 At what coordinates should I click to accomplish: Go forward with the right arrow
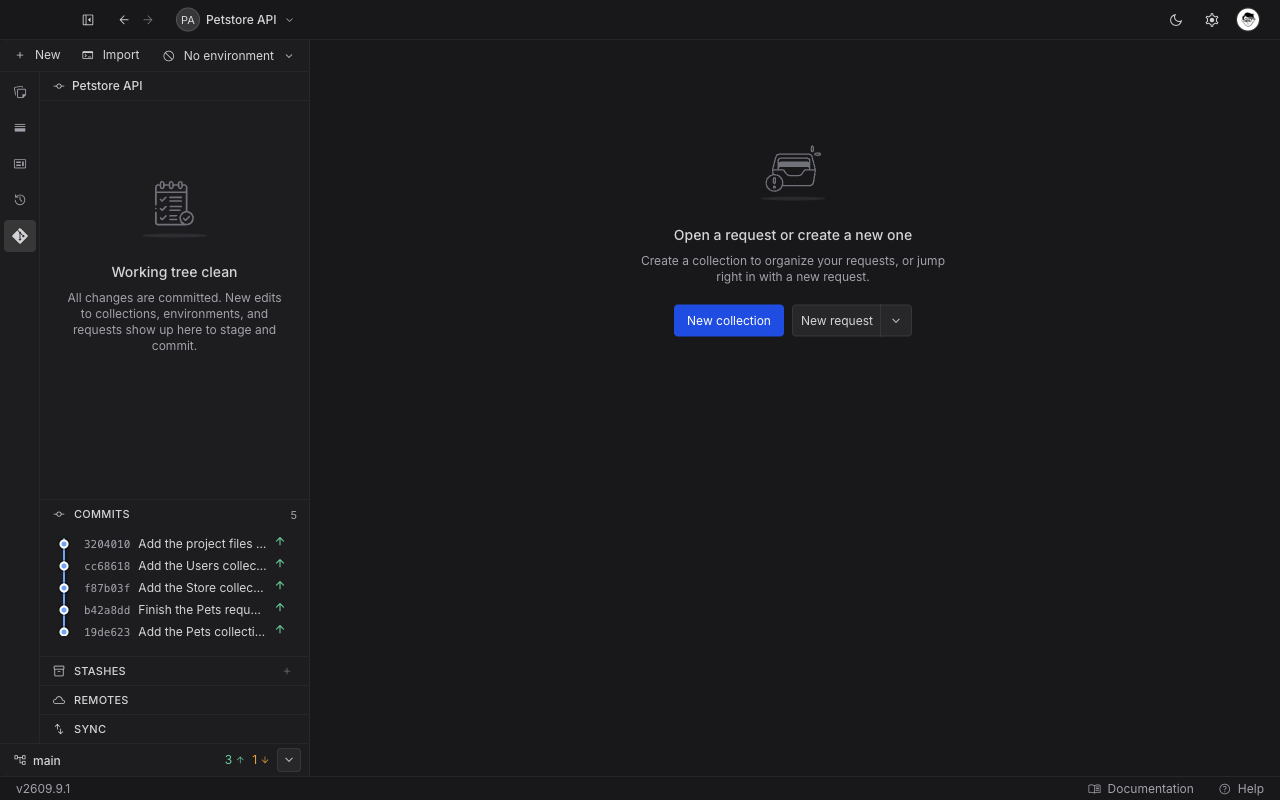click(148, 20)
